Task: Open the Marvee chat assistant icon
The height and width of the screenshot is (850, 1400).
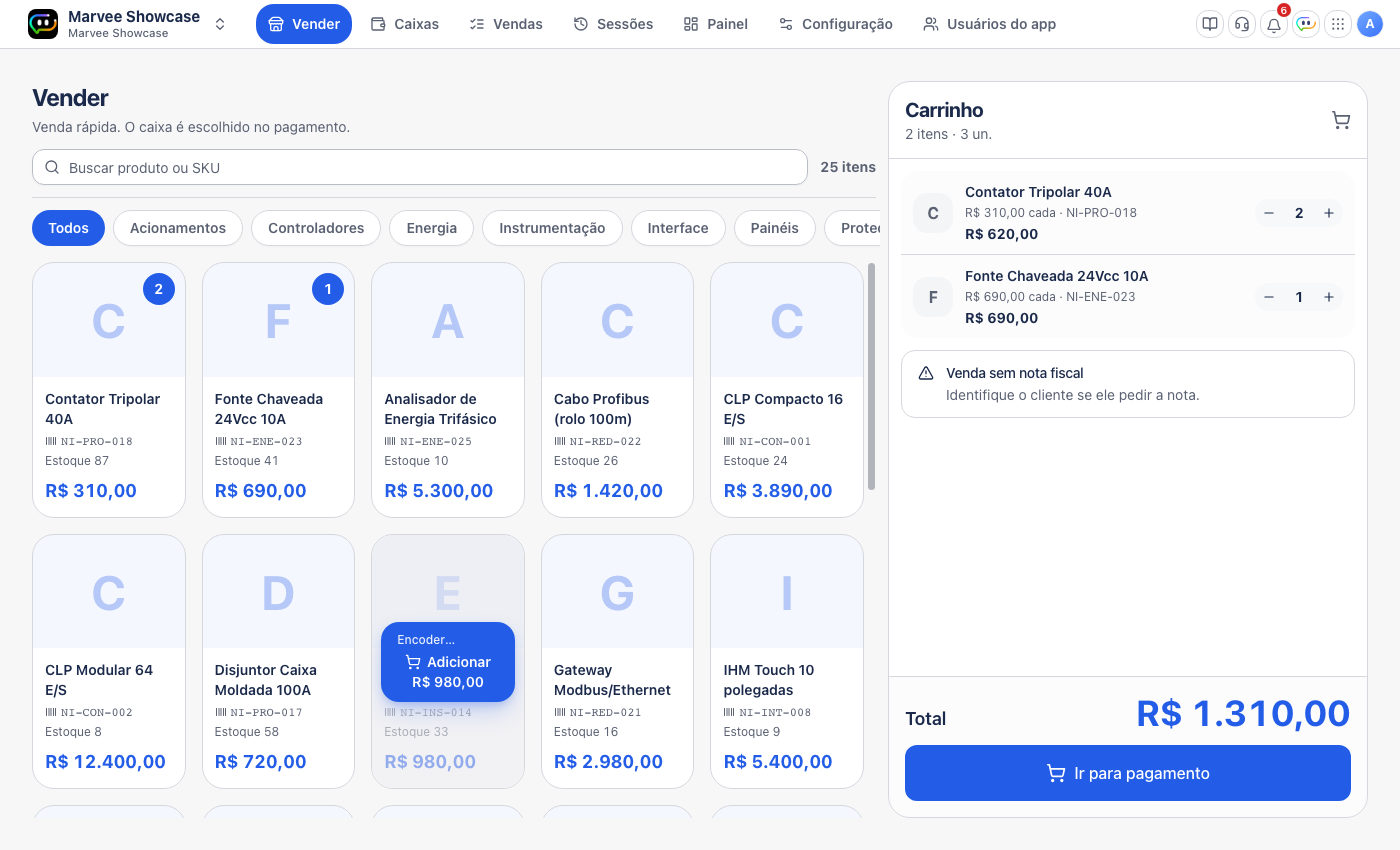Action: 1306,24
